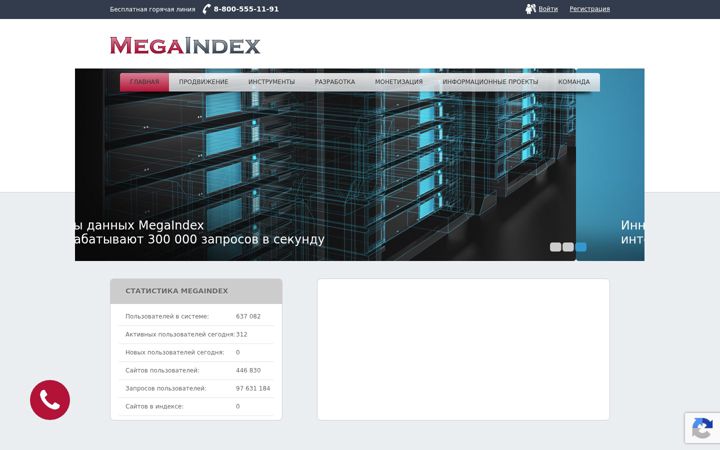The image size is (720, 450).
Task: Open the Команда menu item
Action: click(x=574, y=82)
